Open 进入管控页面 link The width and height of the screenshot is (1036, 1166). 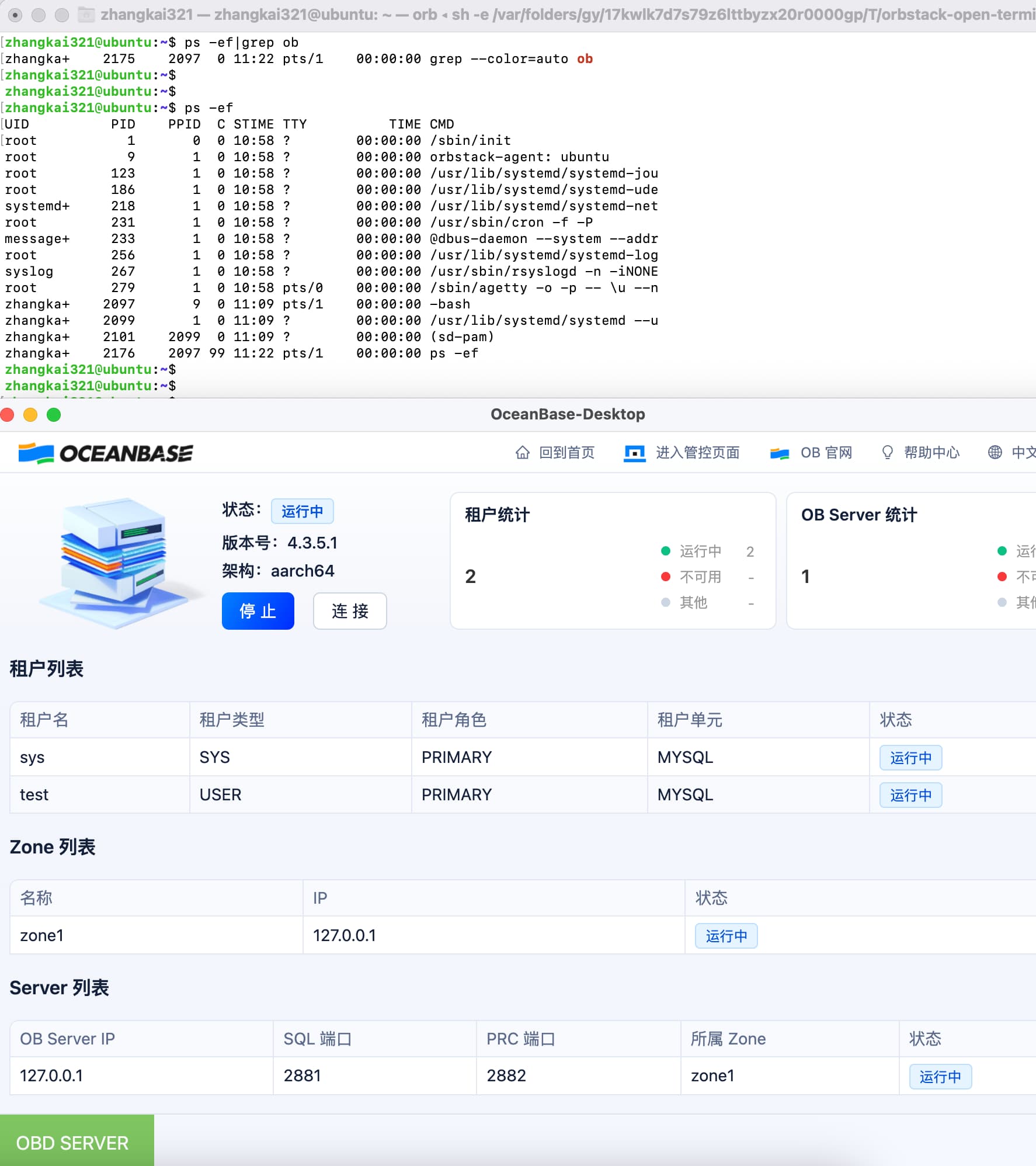click(698, 453)
